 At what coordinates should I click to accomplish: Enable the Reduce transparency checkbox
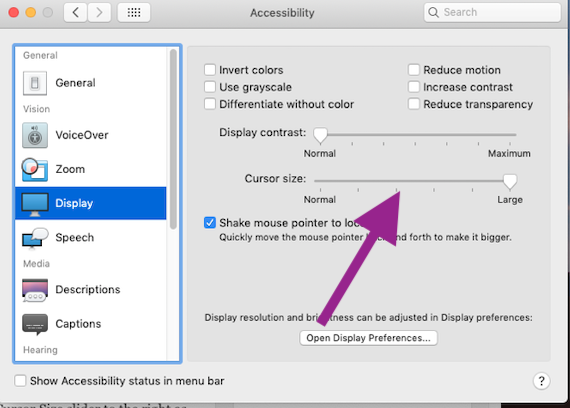point(414,104)
